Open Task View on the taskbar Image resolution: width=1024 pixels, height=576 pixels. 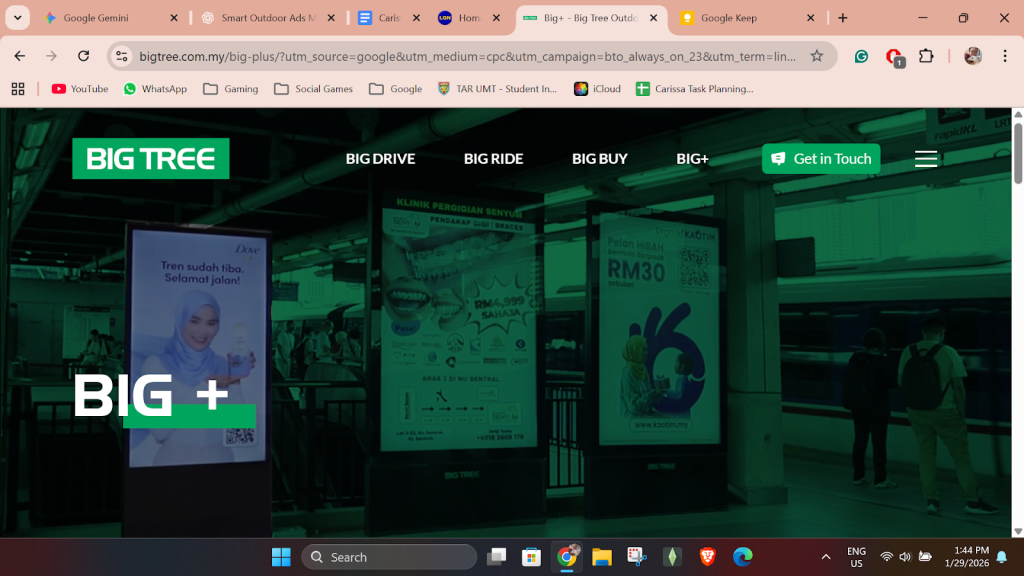pos(496,557)
